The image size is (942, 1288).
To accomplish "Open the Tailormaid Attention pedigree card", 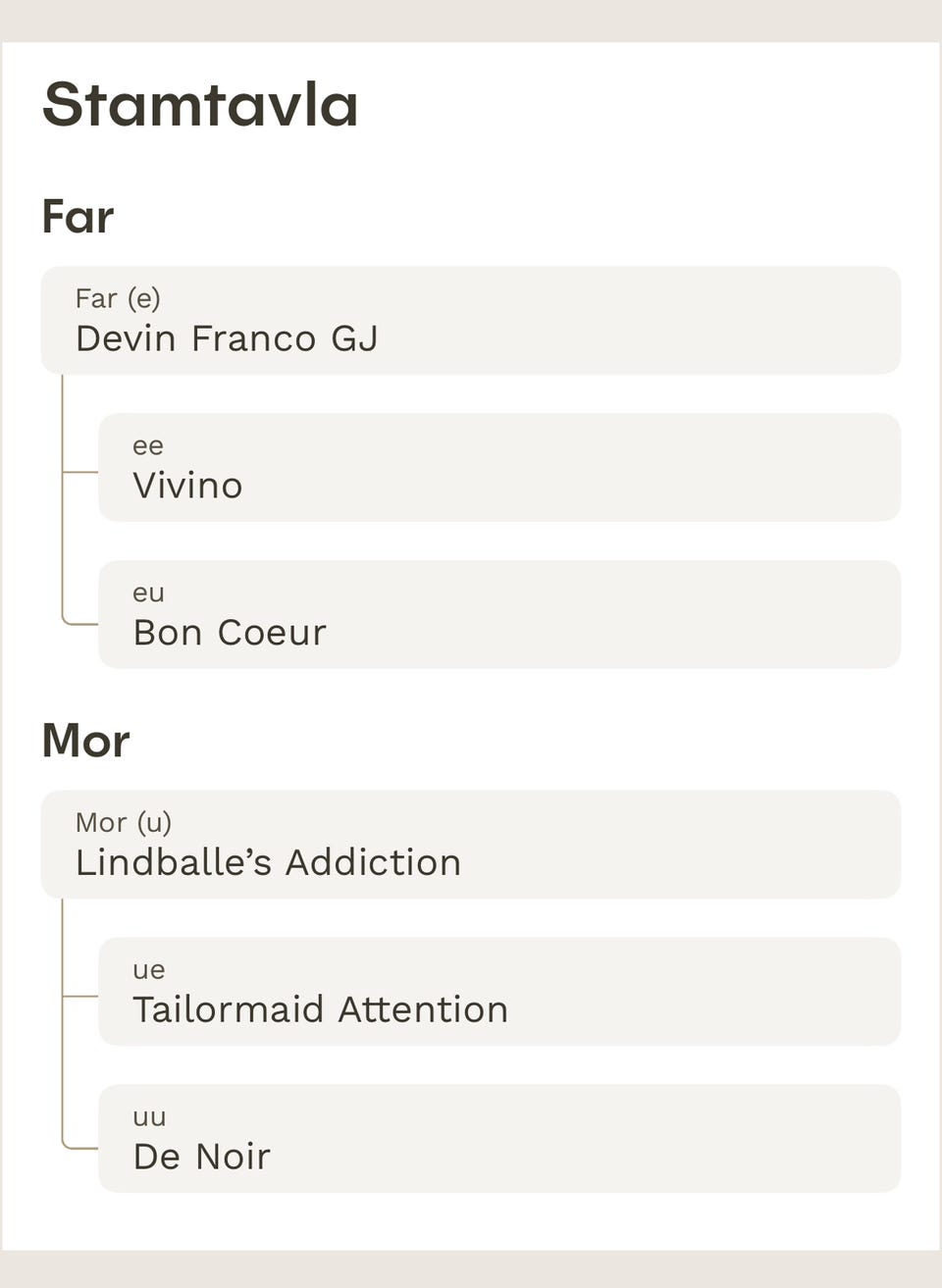I will pyautogui.click(x=498, y=992).
